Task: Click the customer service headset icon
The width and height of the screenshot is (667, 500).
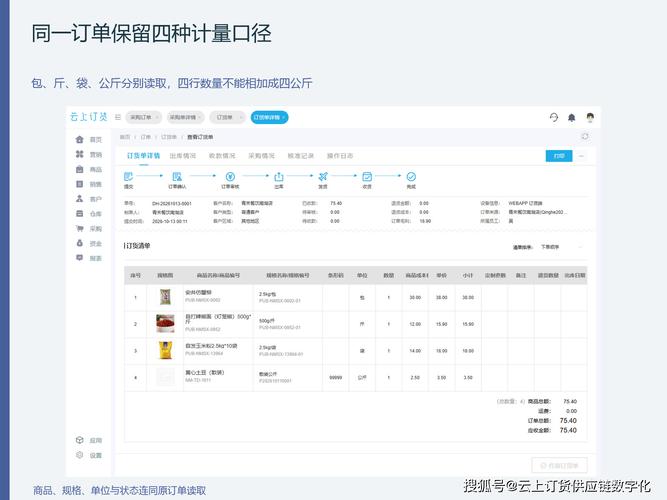Action: pyautogui.click(x=553, y=117)
